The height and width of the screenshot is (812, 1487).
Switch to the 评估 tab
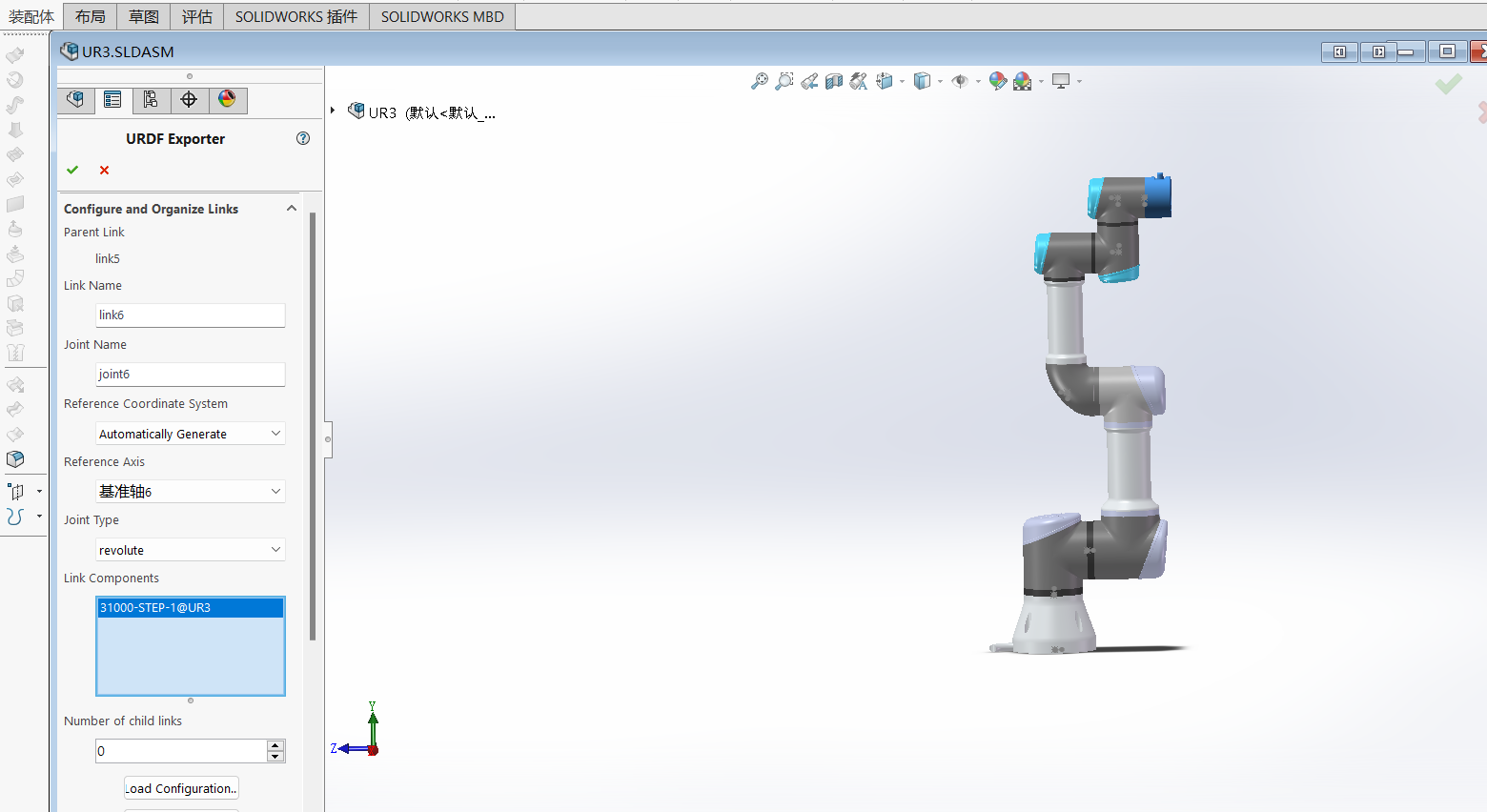tap(197, 16)
